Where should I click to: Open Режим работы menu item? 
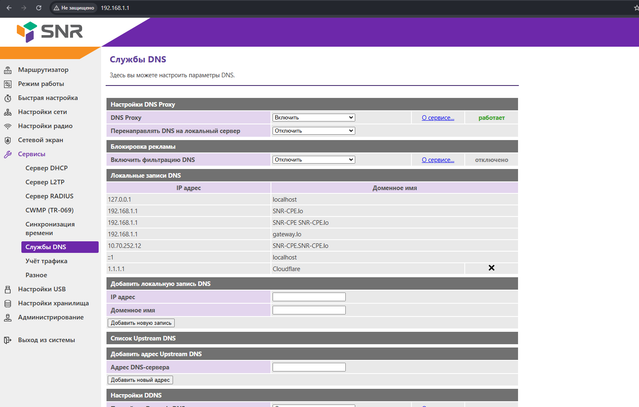point(41,84)
